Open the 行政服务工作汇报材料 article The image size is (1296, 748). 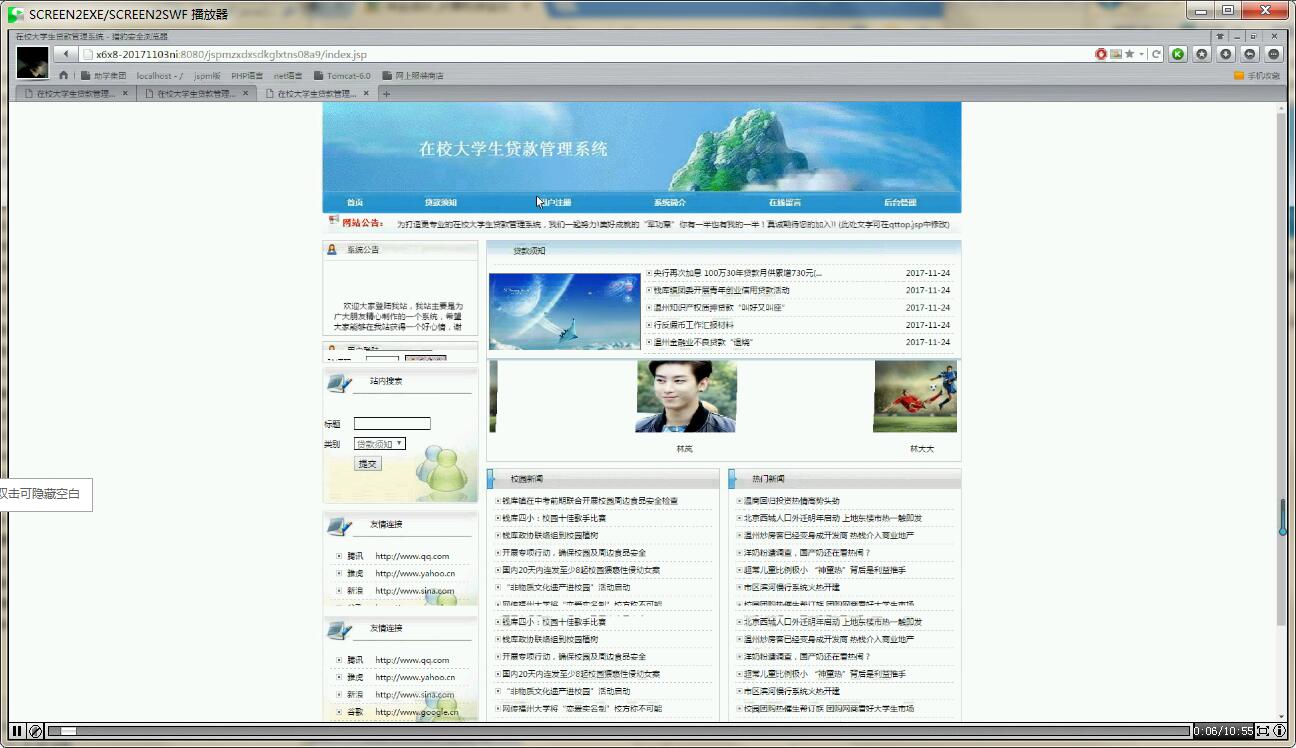[693, 325]
